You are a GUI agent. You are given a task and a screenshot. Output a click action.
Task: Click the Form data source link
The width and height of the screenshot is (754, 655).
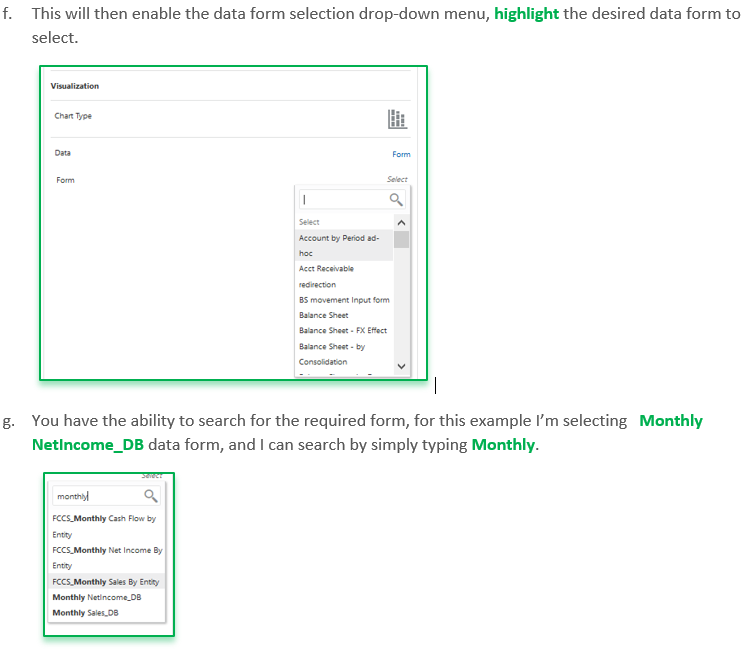coord(401,154)
